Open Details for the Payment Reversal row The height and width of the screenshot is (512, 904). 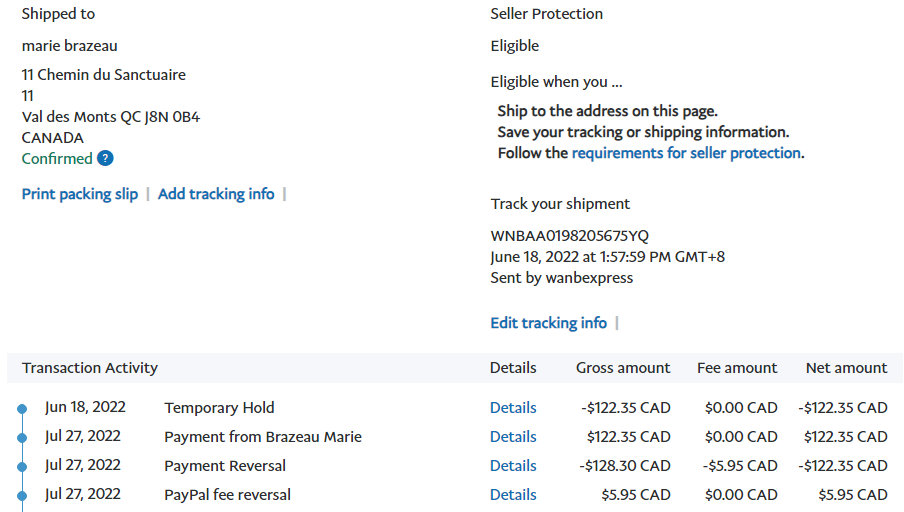coord(513,466)
